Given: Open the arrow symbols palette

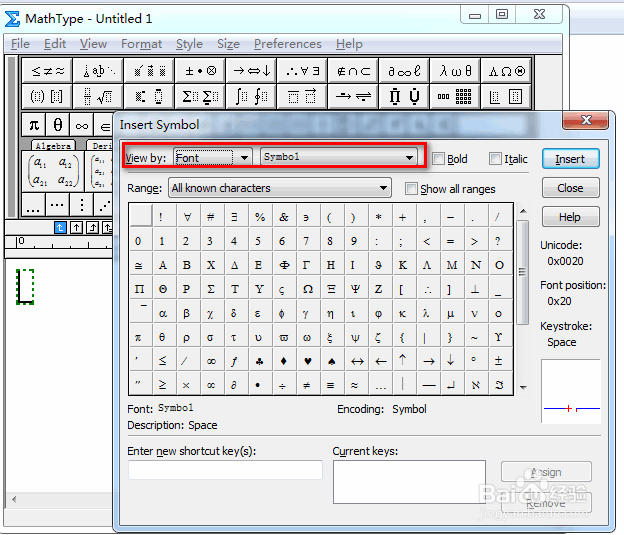Looking at the screenshot, I should 251,71.
